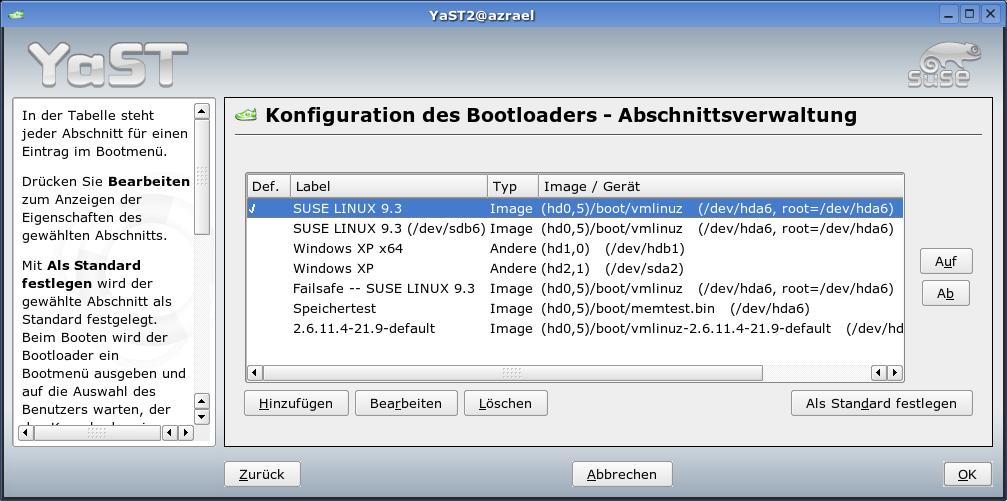This screenshot has width=1007, height=501.
Task: Click help panel lower scroll up arrow
Action: pyautogui.click(x=202, y=401)
